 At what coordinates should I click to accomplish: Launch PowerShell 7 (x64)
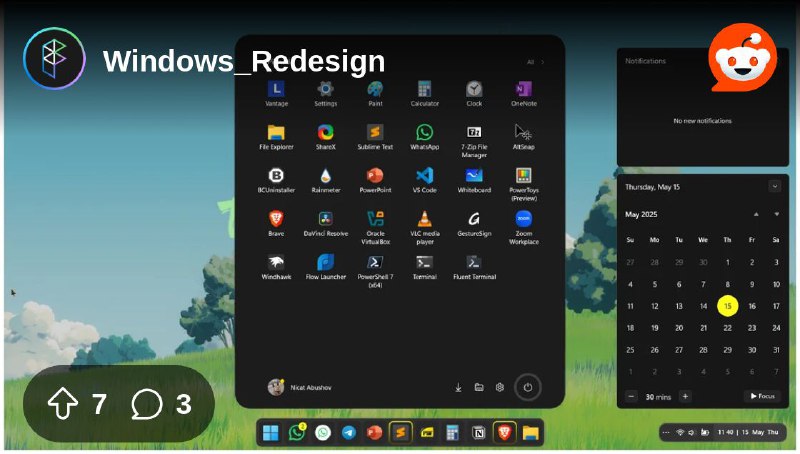[x=375, y=271]
